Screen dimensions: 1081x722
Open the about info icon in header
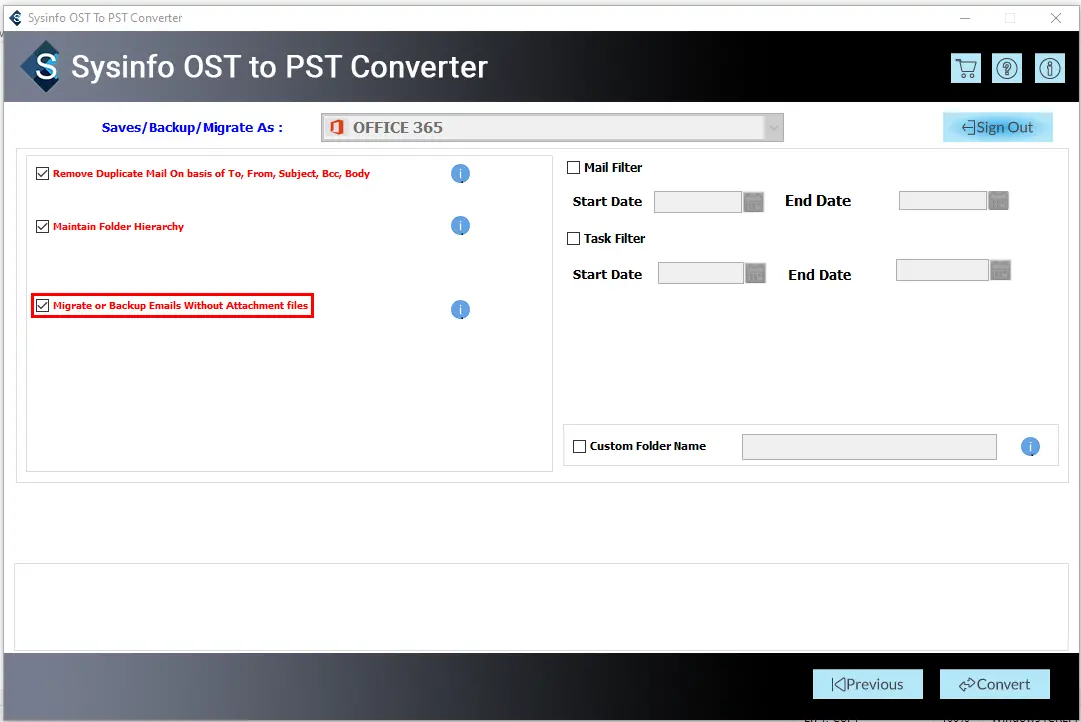1050,68
